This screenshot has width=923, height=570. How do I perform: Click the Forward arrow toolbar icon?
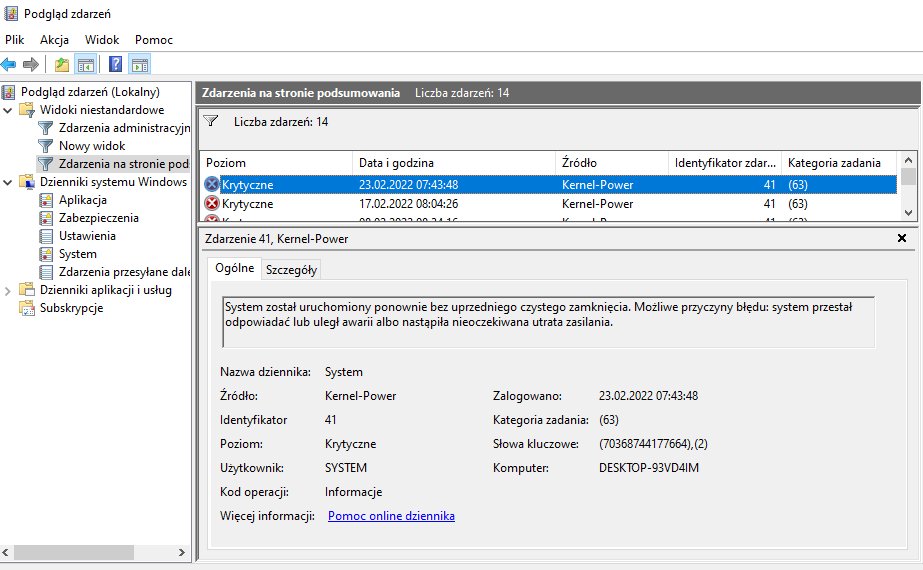[x=31, y=64]
